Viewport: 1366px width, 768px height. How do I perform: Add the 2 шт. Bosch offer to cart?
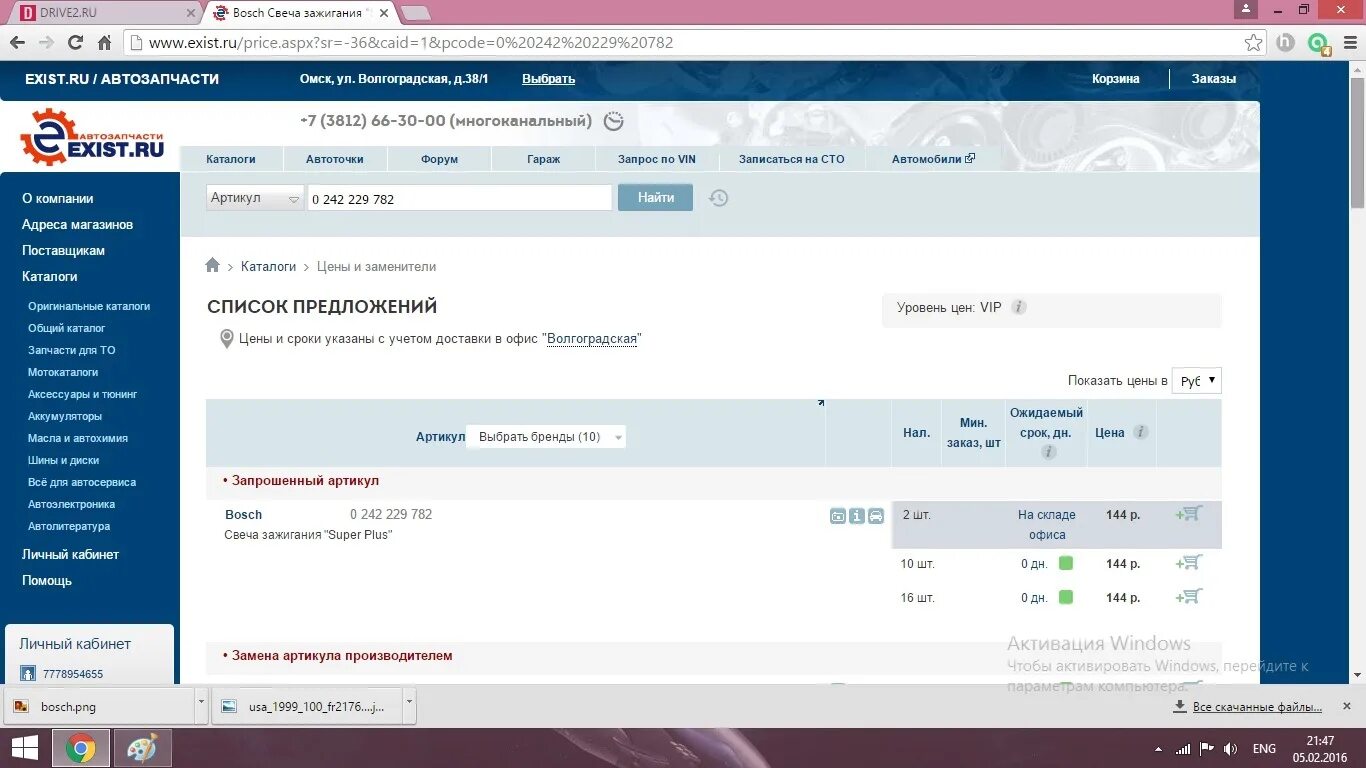[1189, 514]
